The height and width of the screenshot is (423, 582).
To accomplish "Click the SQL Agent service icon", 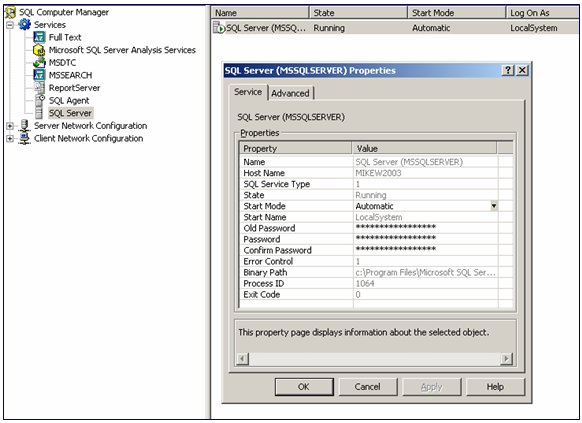I will coord(39,100).
